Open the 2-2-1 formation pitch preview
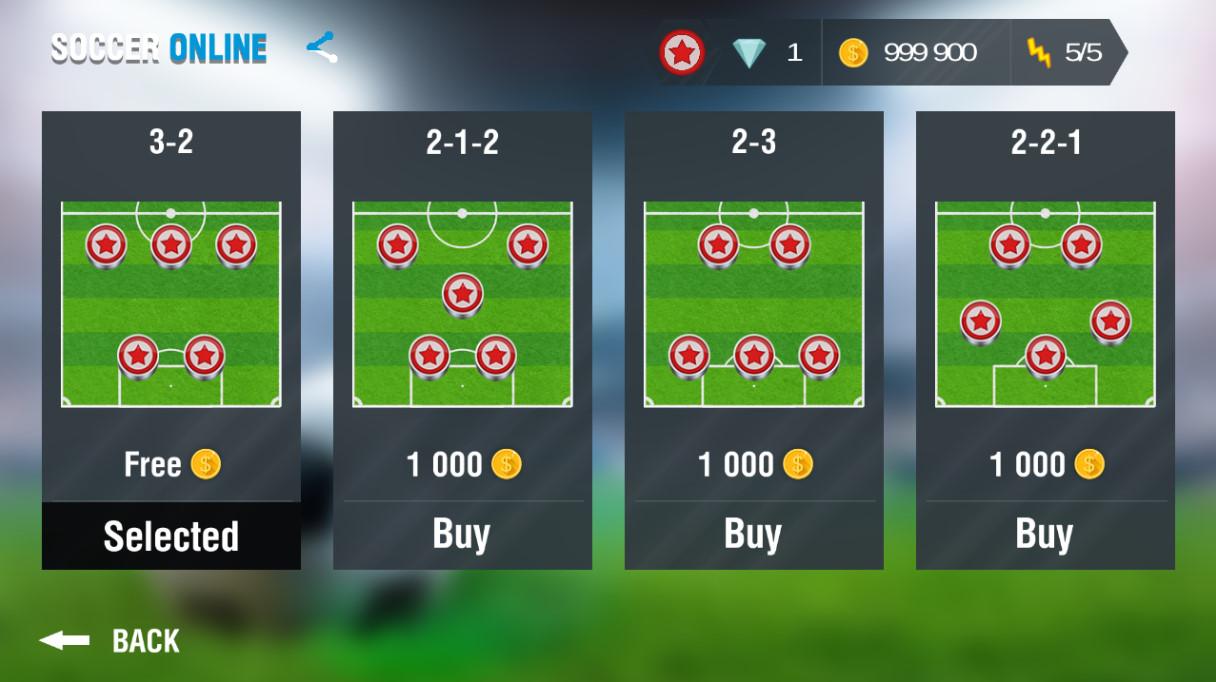The image size is (1216, 682). click(1045, 304)
